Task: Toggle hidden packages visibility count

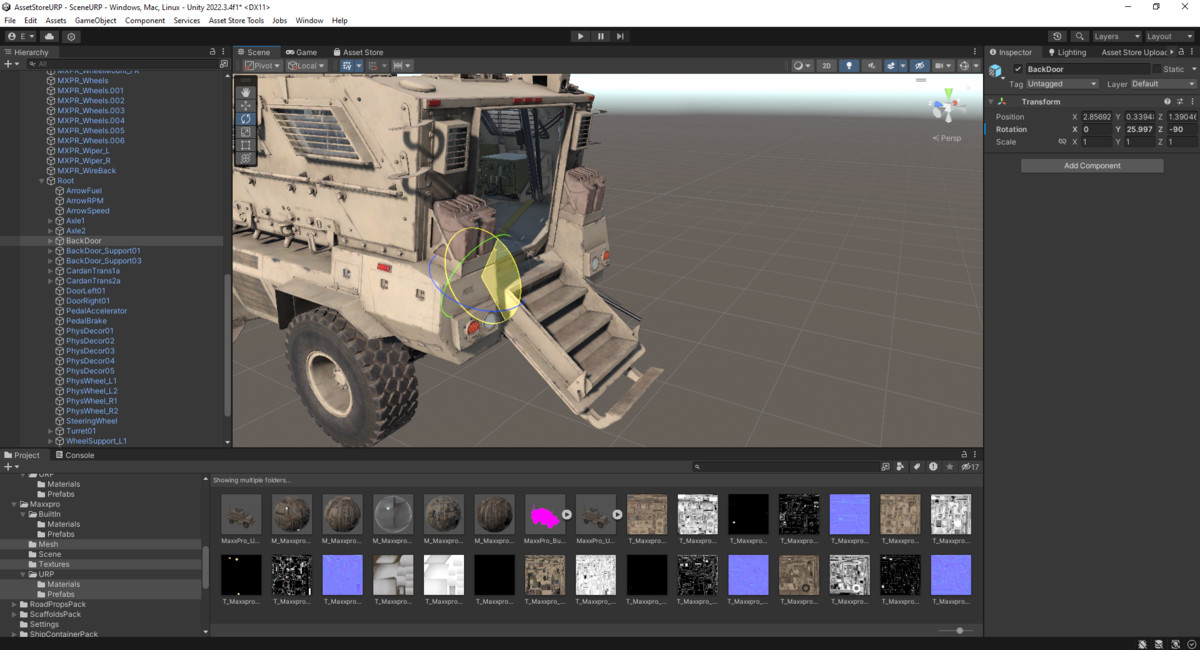Action: pos(970,466)
